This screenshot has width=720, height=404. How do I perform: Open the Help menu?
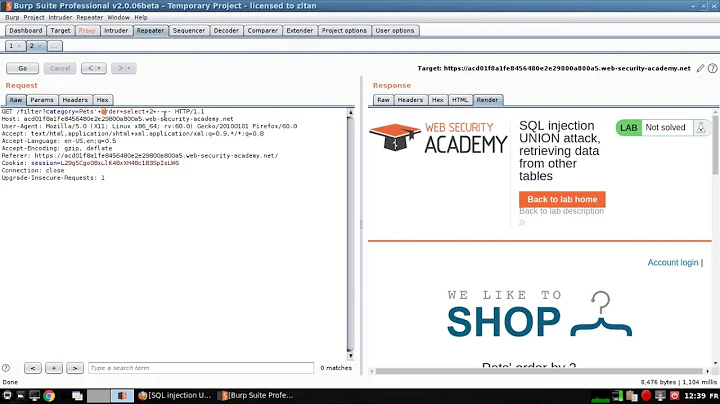click(x=141, y=17)
